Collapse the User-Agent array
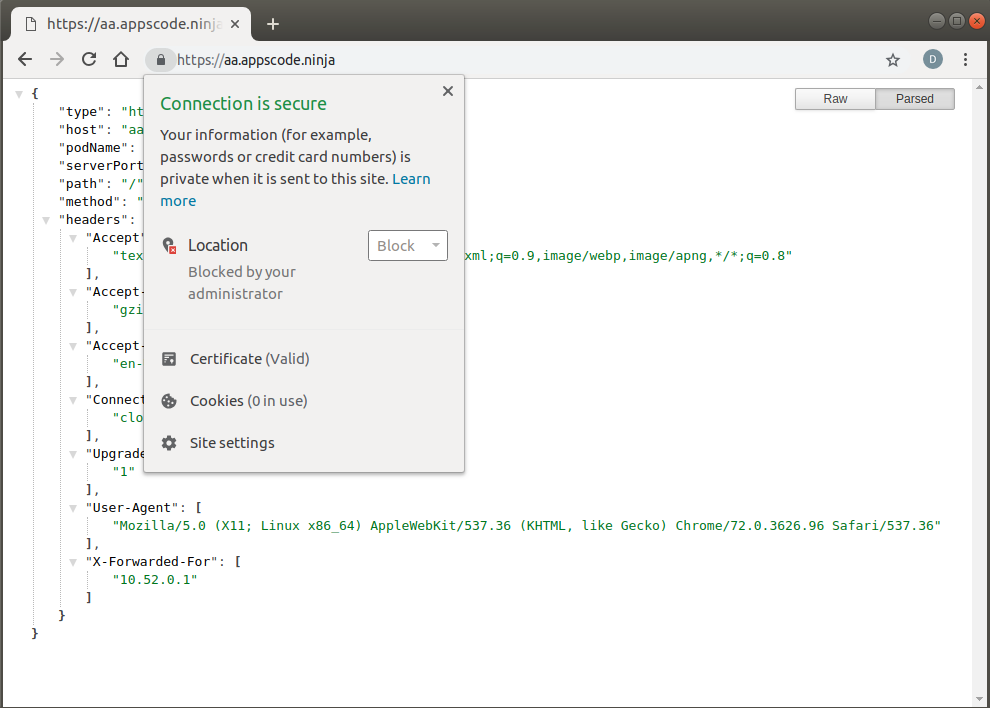The image size is (990, 708). [x=73, y=508]
